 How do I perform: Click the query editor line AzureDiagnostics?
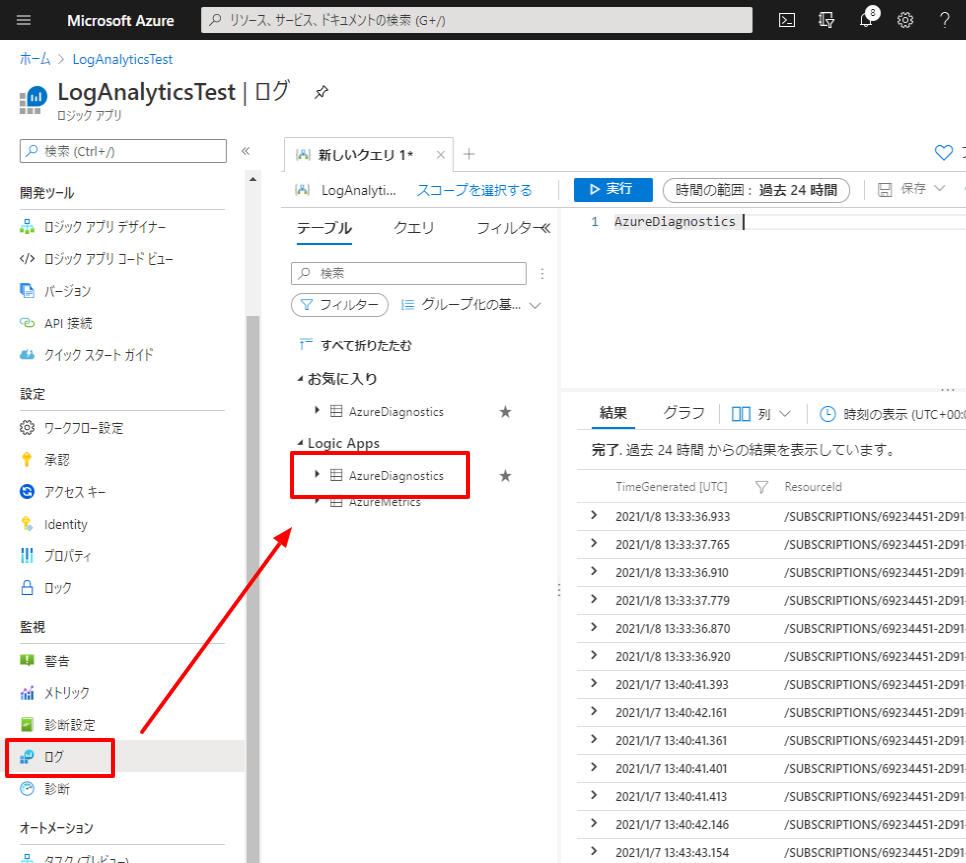pyautogui.click(x=675, y=222)
